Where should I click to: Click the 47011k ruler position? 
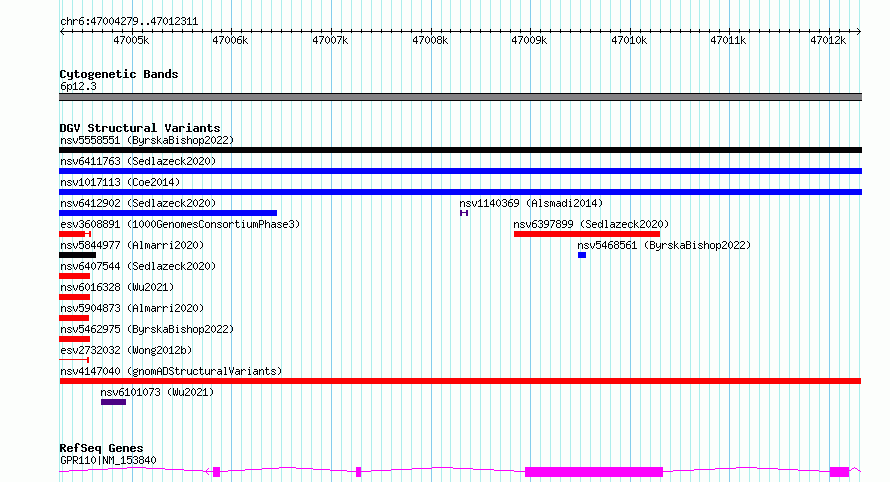[728, 40]
